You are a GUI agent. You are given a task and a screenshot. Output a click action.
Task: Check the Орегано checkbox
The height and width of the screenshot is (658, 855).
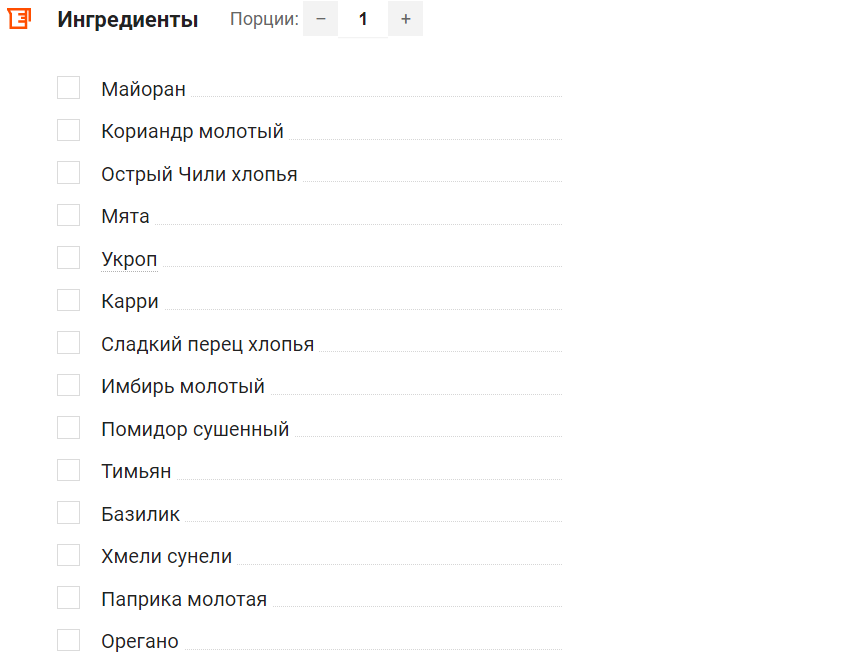click(69, 641)
